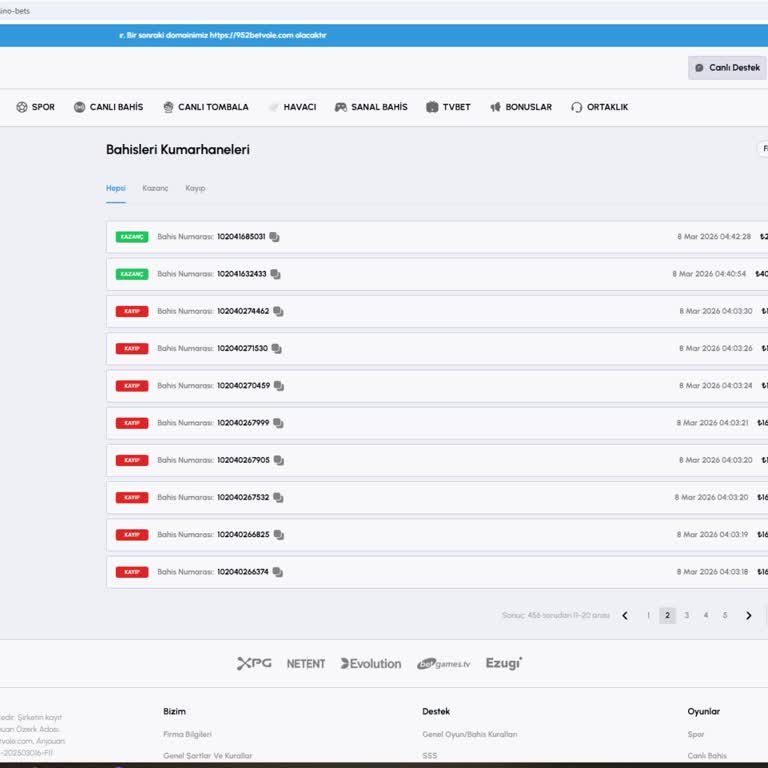Click the XPG provider logo
The width and height of the screenshot is (768, 768).
tap(254, 663)
